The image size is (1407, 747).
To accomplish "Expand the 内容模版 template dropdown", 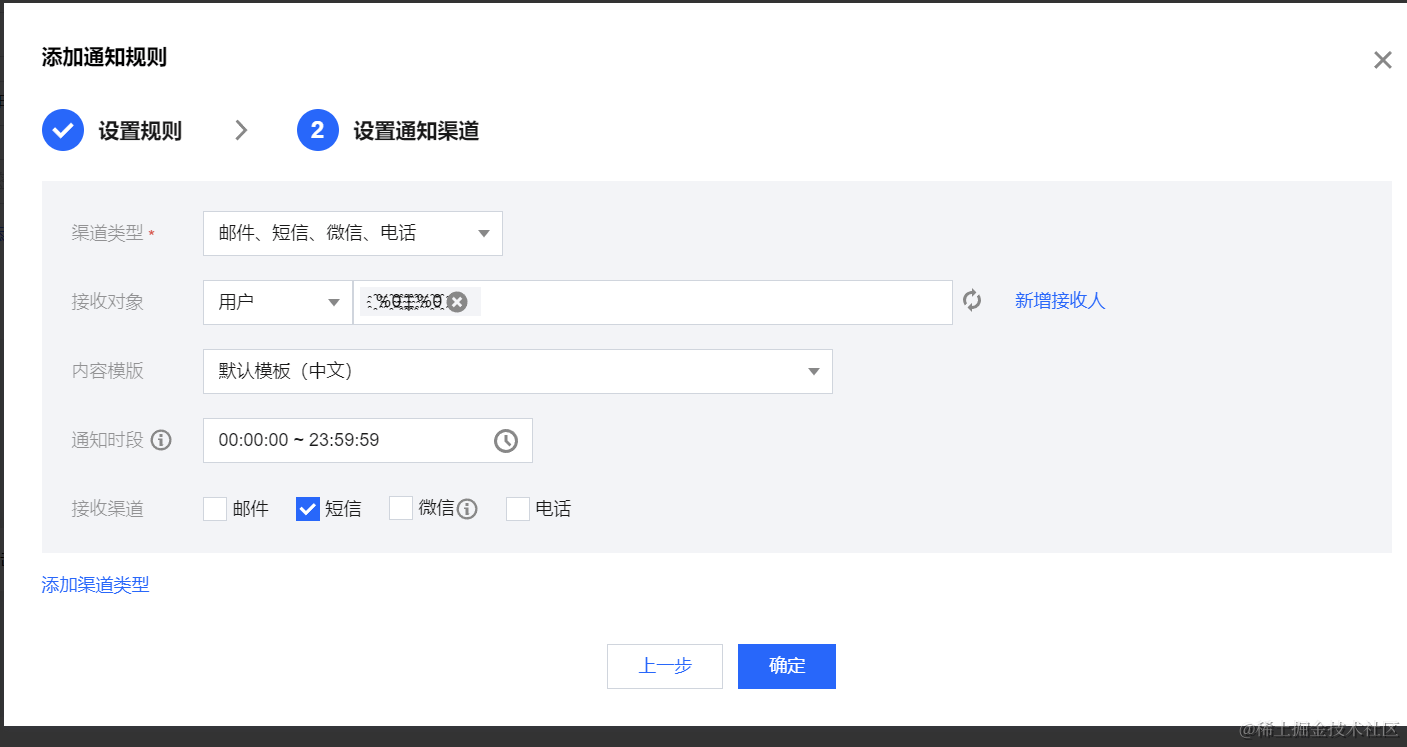I will tap(517, 371).
